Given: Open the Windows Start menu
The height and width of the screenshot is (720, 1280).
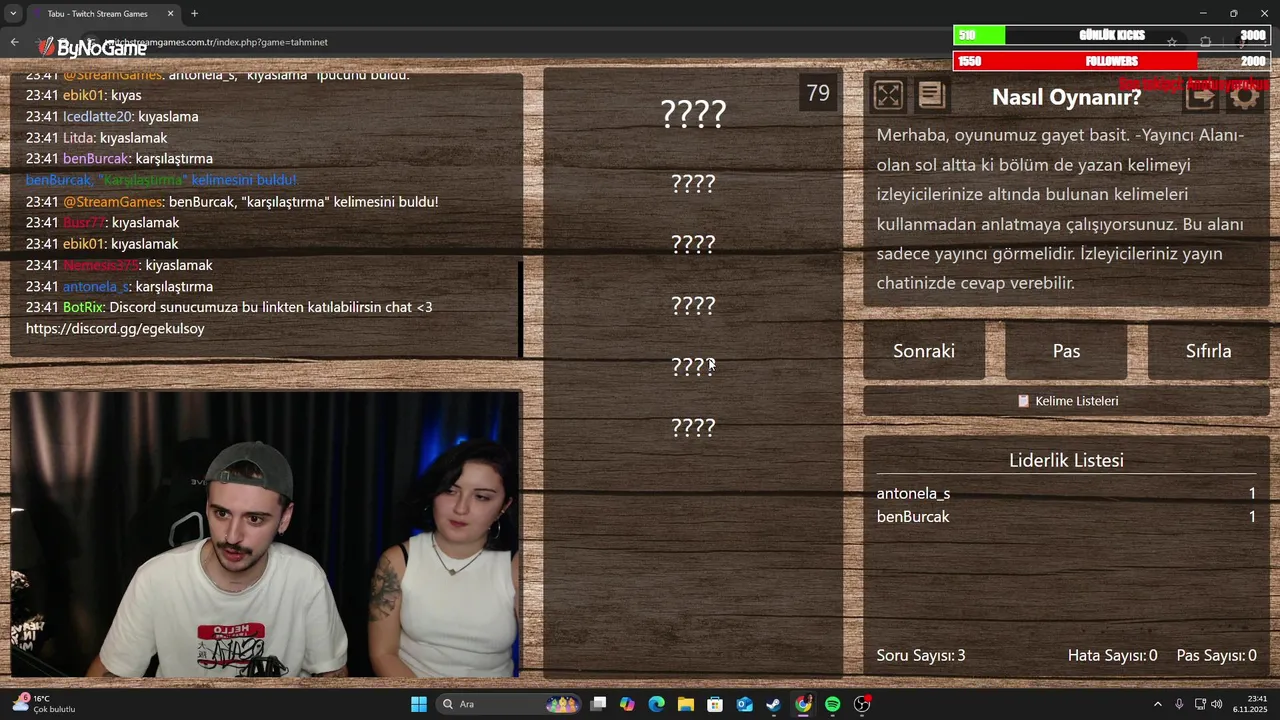Looking at the screenshot, I should pyautogui.click(x=419, y=704).
